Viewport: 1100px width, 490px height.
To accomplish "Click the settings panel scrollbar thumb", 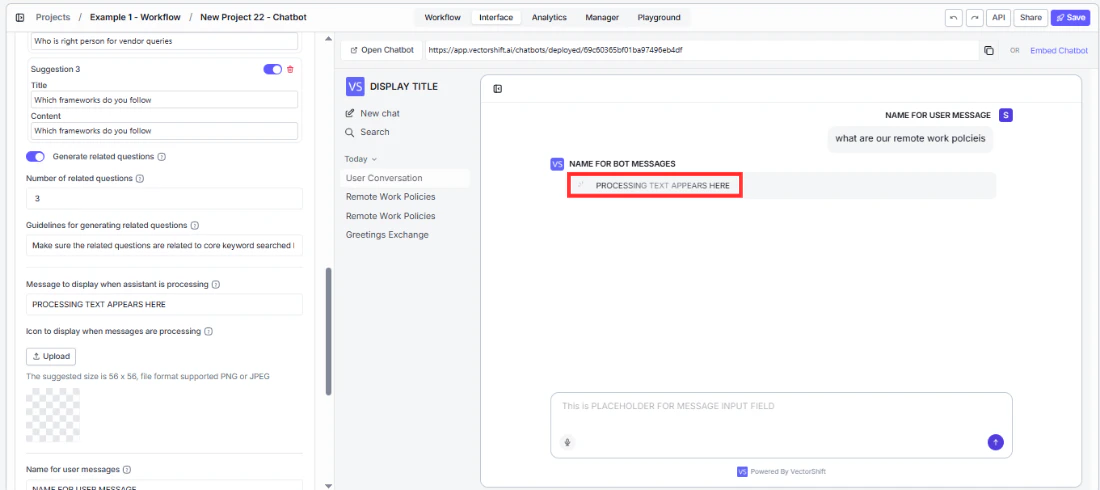I will pyautogui.click(x=328, y=331).
